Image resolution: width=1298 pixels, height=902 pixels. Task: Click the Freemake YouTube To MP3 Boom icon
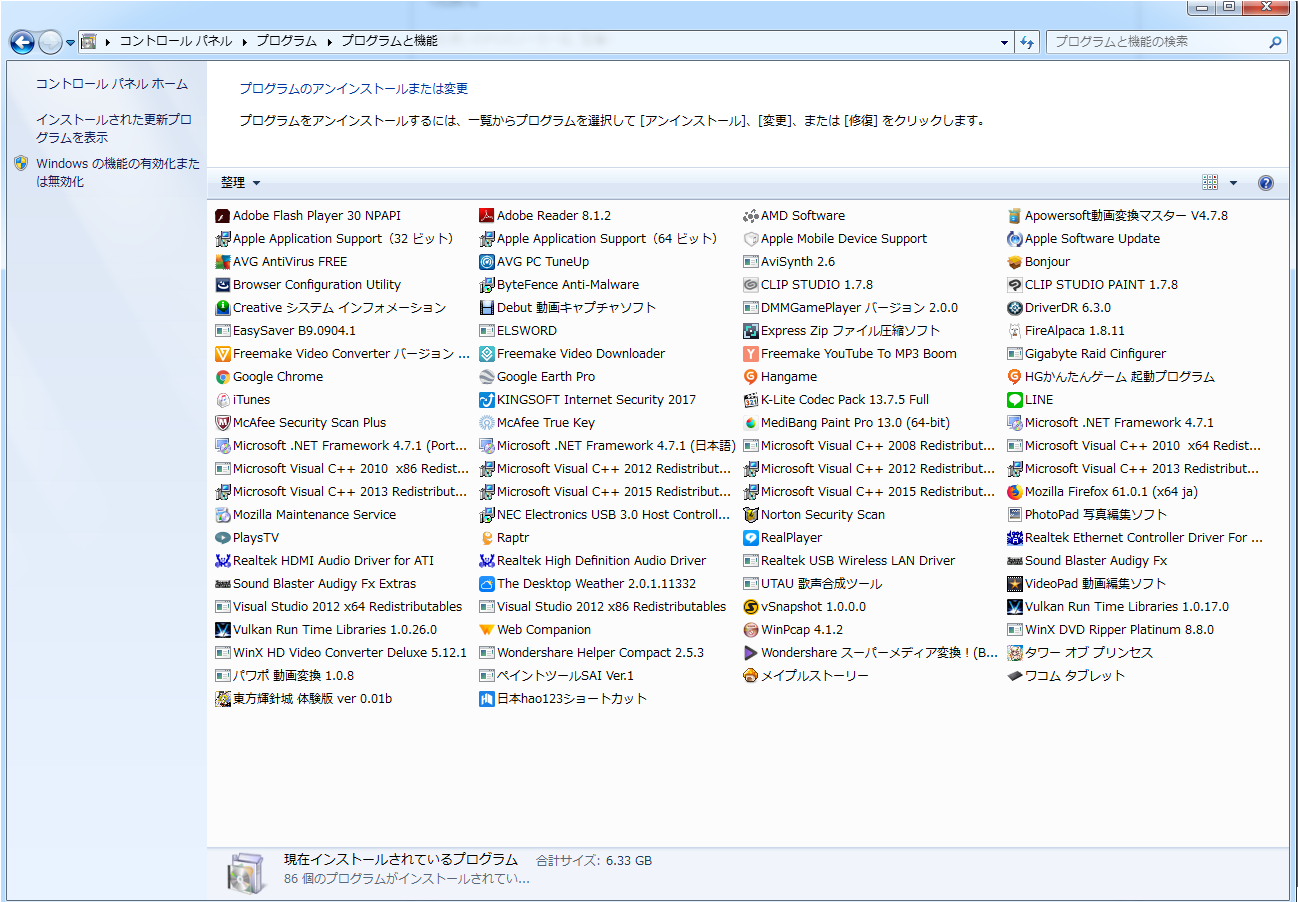(752, 354)
